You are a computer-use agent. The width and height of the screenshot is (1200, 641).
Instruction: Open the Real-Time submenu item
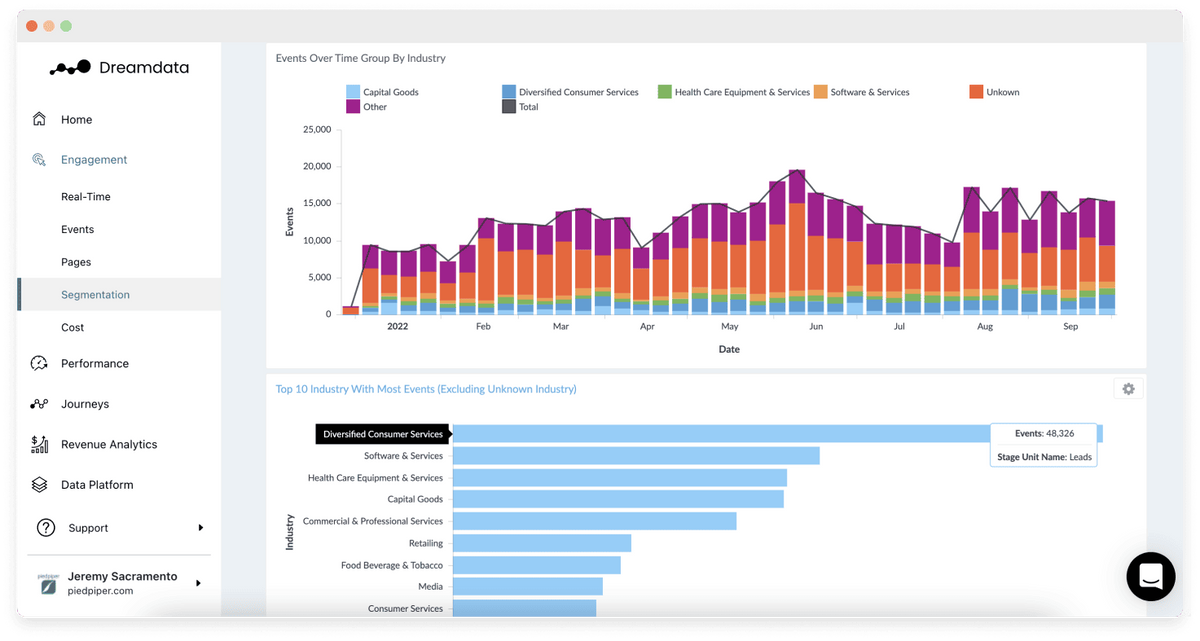86,197
